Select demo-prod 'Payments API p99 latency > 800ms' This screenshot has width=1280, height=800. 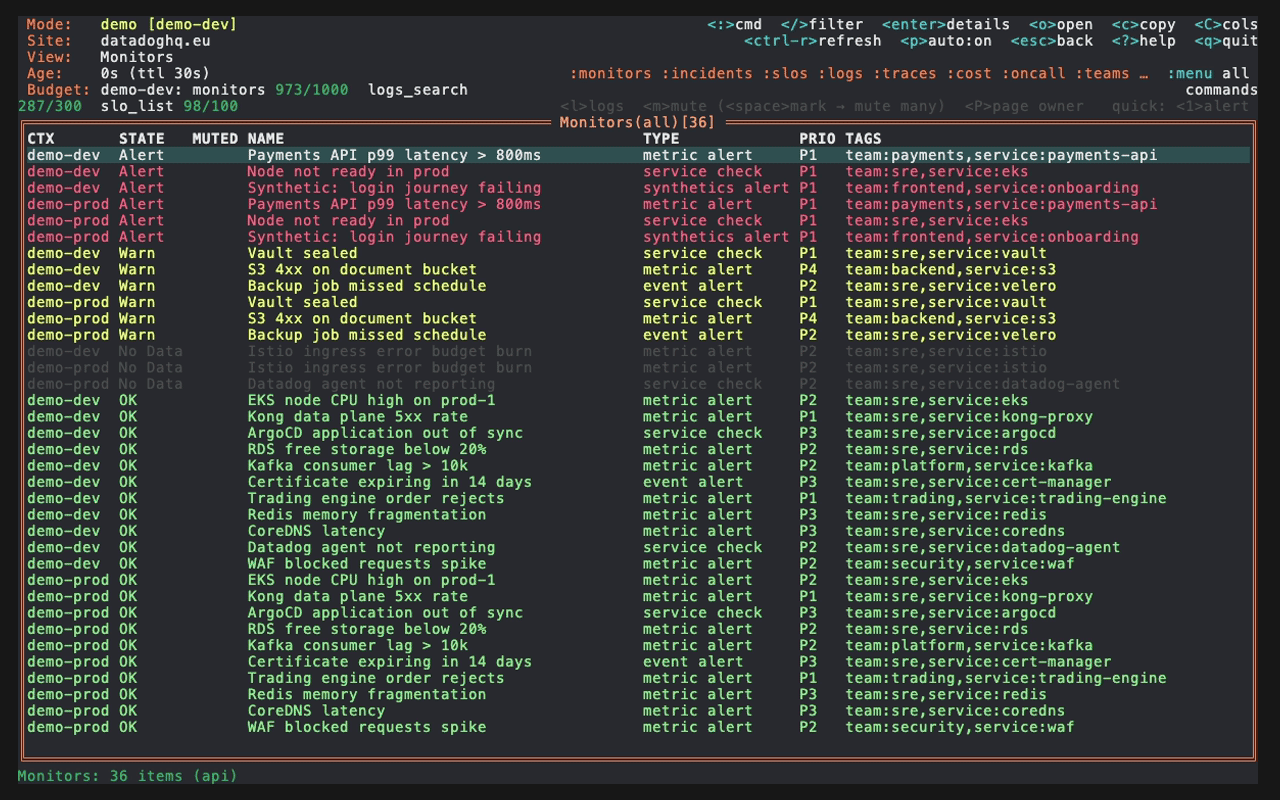[x=638, y=204]
